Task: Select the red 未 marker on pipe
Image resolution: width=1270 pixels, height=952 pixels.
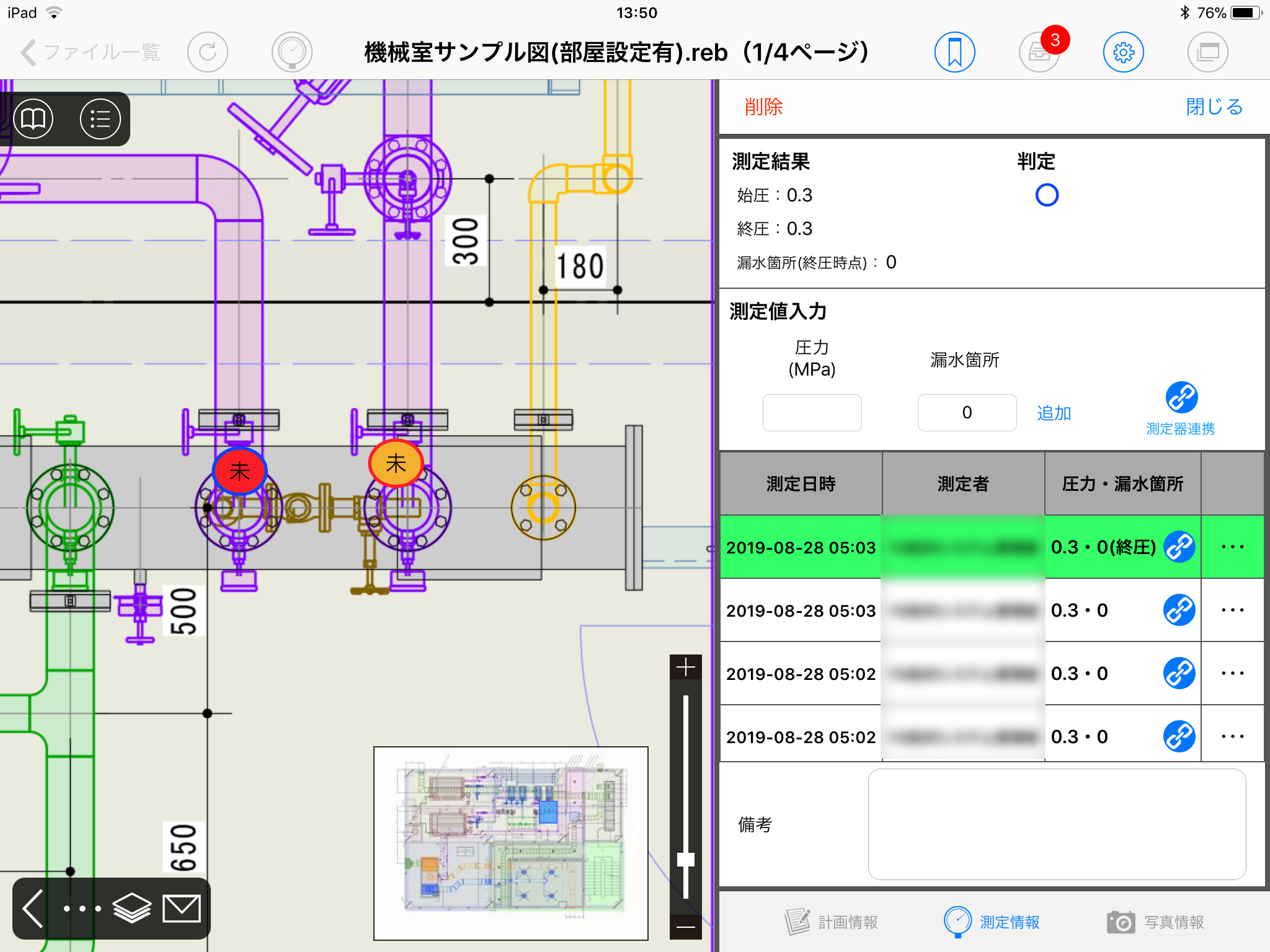Action: click(x=239, y=472)
